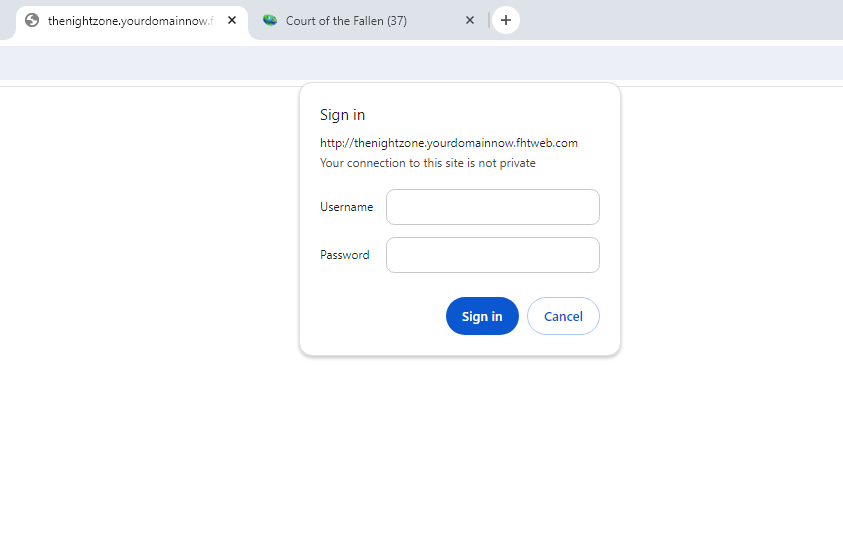Click the connection not private warning text

[x=428, y=163]
